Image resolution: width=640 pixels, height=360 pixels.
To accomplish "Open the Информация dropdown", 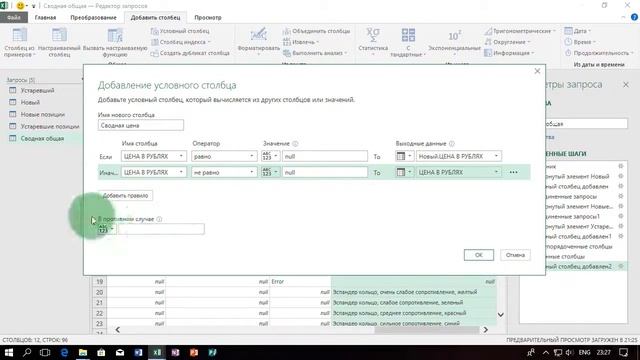I will point(509,53).
